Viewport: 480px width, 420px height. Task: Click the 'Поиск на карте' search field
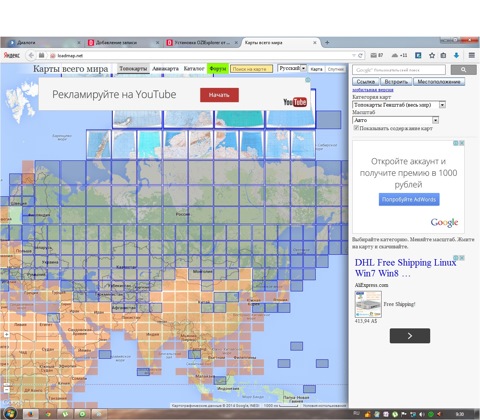251,69
